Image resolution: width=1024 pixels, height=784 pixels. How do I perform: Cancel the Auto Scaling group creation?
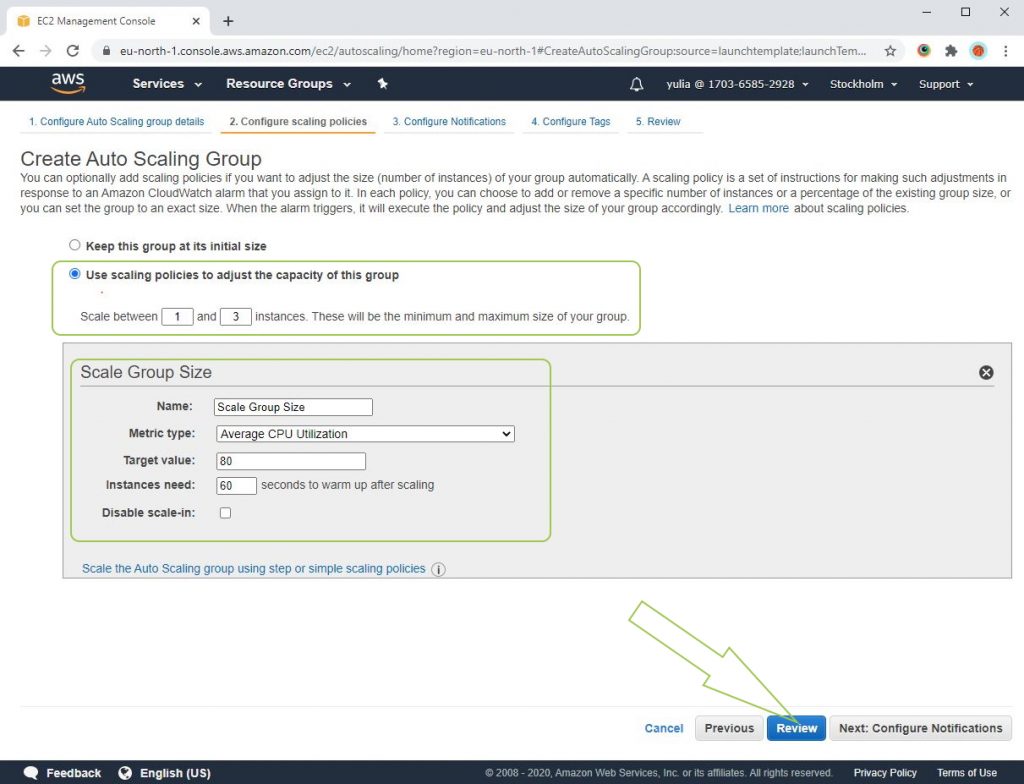(x=664, y=728)
